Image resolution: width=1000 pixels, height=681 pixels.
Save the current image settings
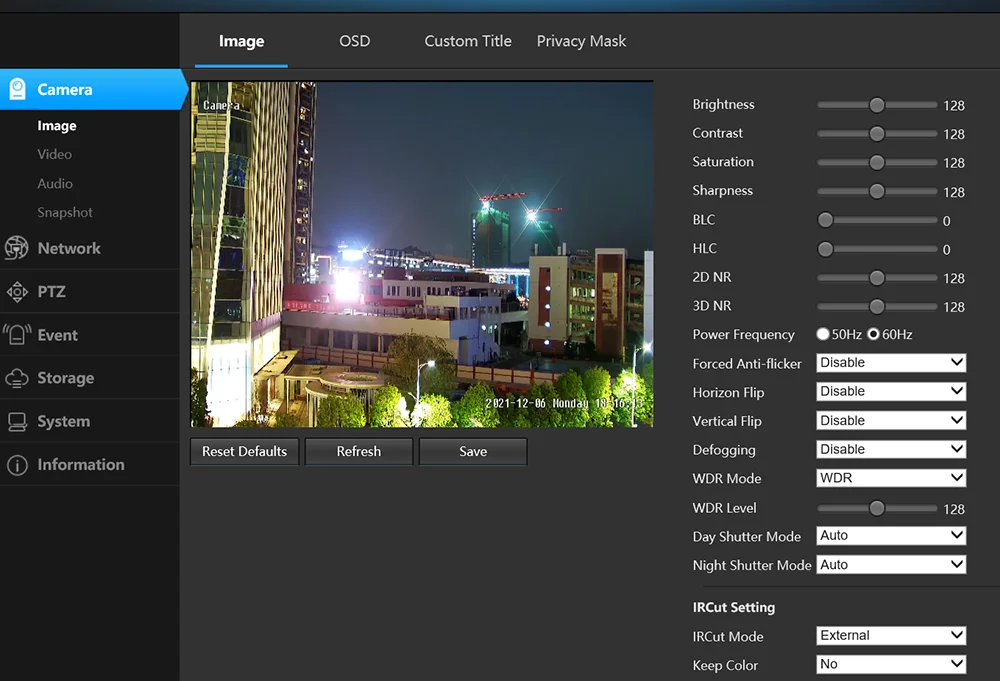coord(472,451)
